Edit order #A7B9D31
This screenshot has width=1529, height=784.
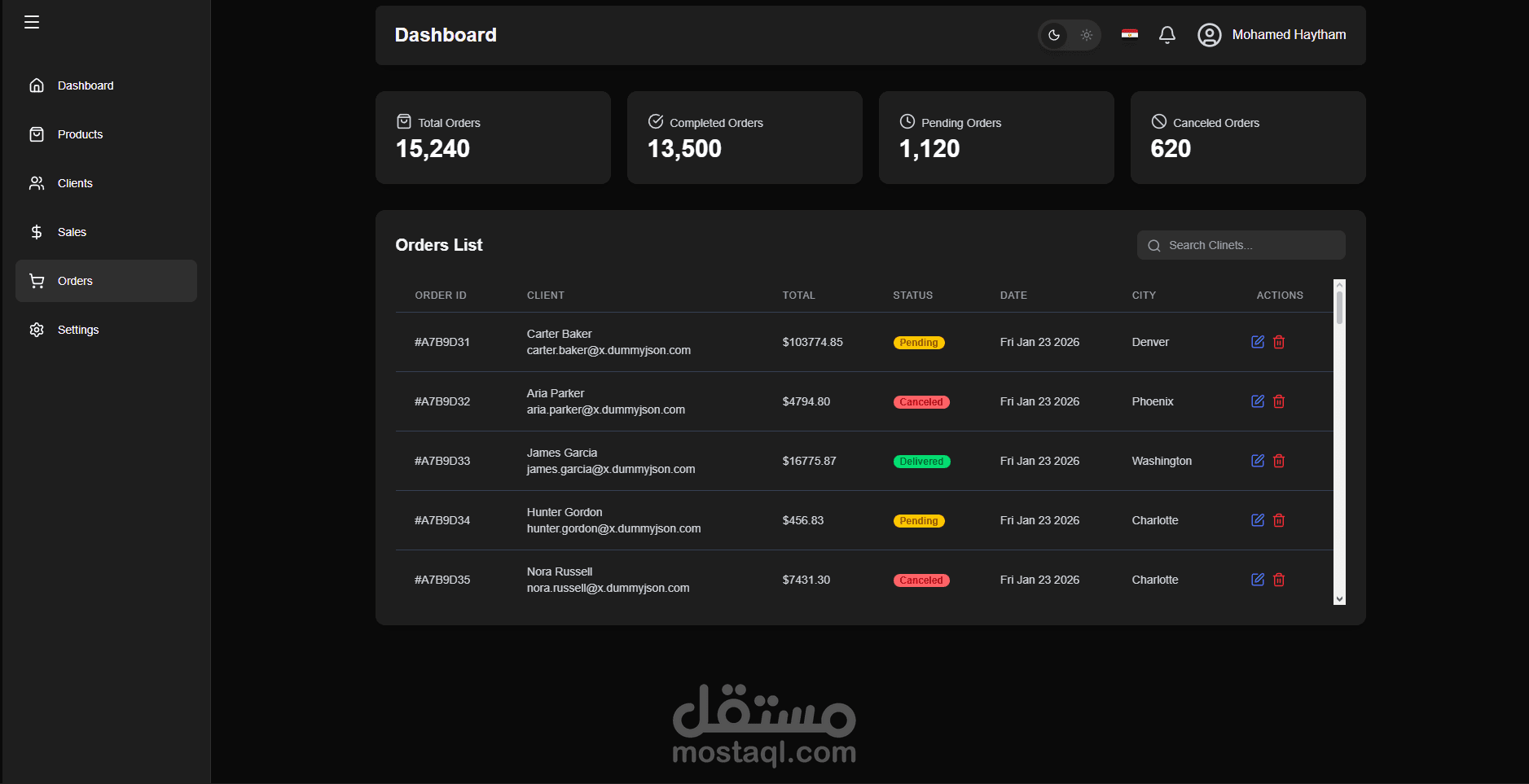pyautogui.click(x=1258, y=342)
